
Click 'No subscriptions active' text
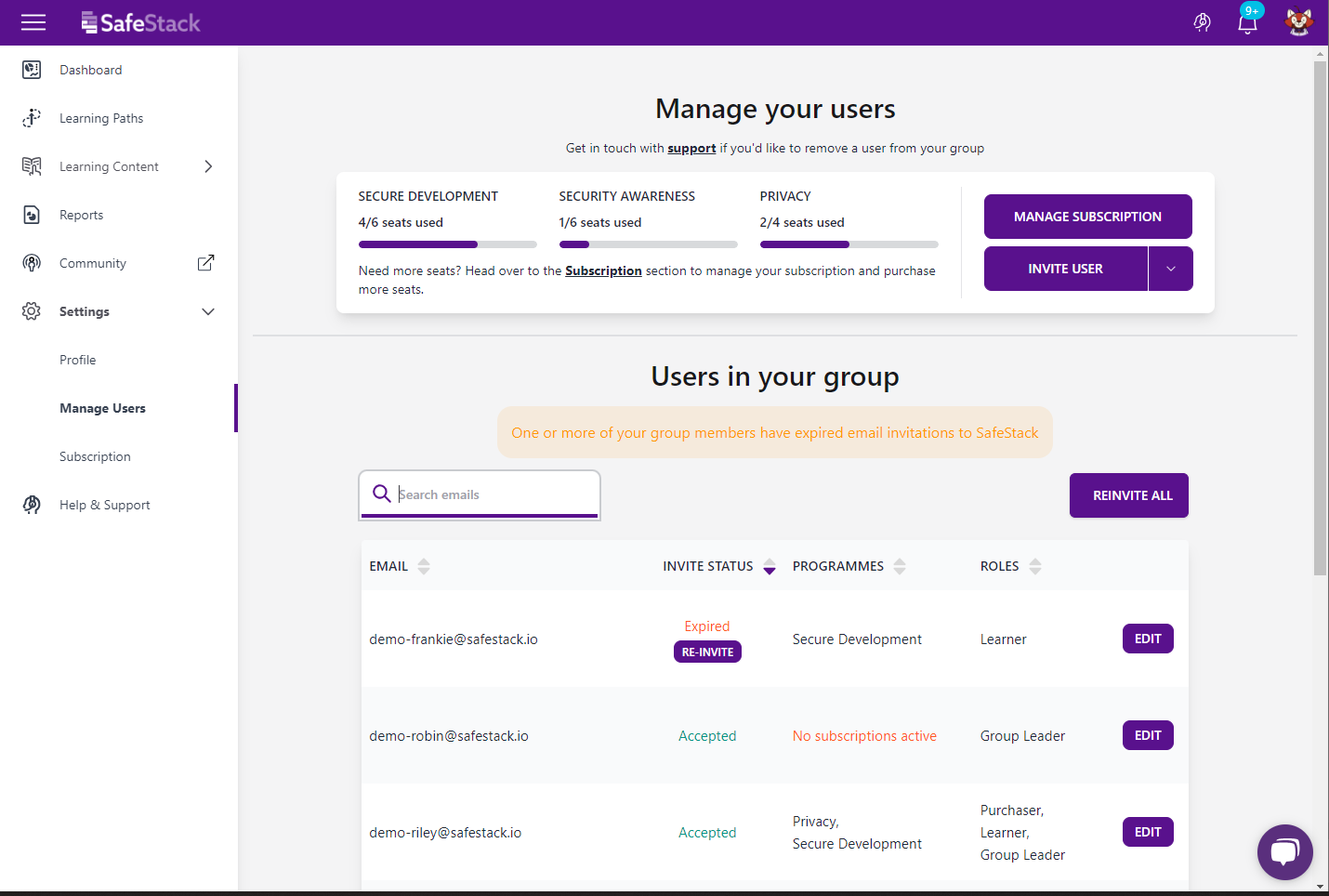tap(864, 736)
